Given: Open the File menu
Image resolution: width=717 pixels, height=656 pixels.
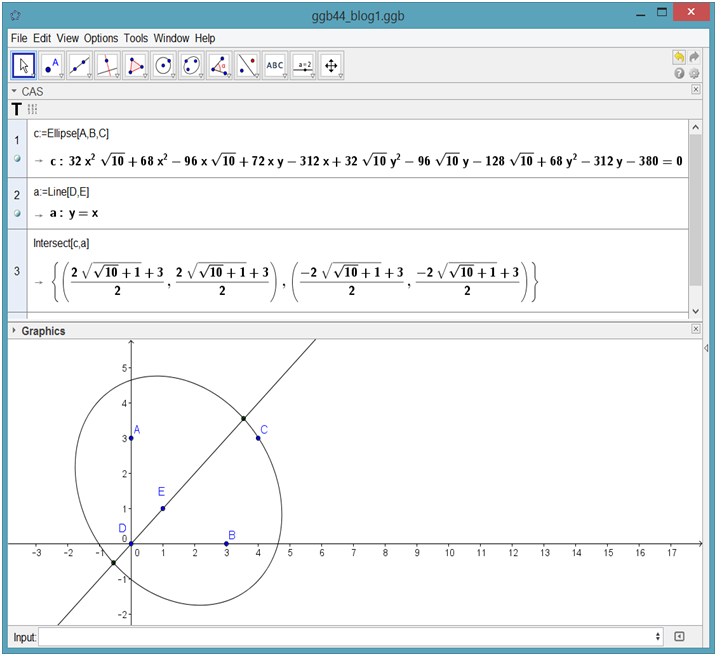Looking at the screenshot, I should [x=19, y=38].
